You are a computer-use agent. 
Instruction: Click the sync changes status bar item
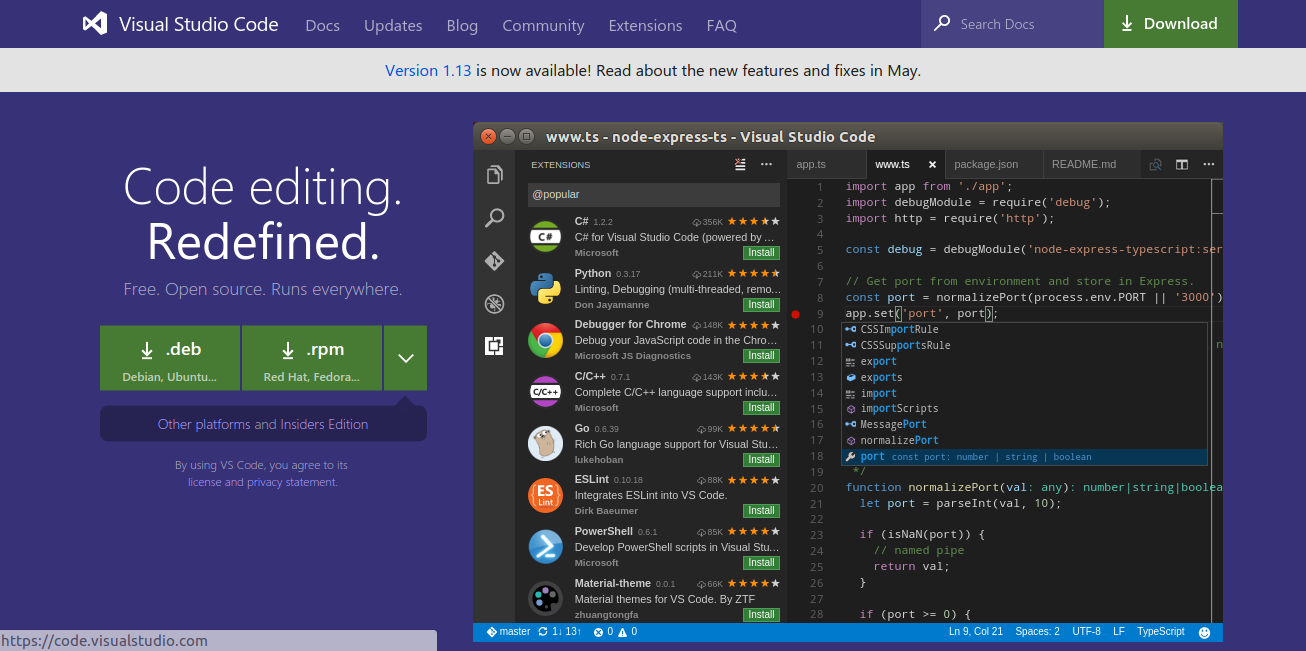(560, 632)
